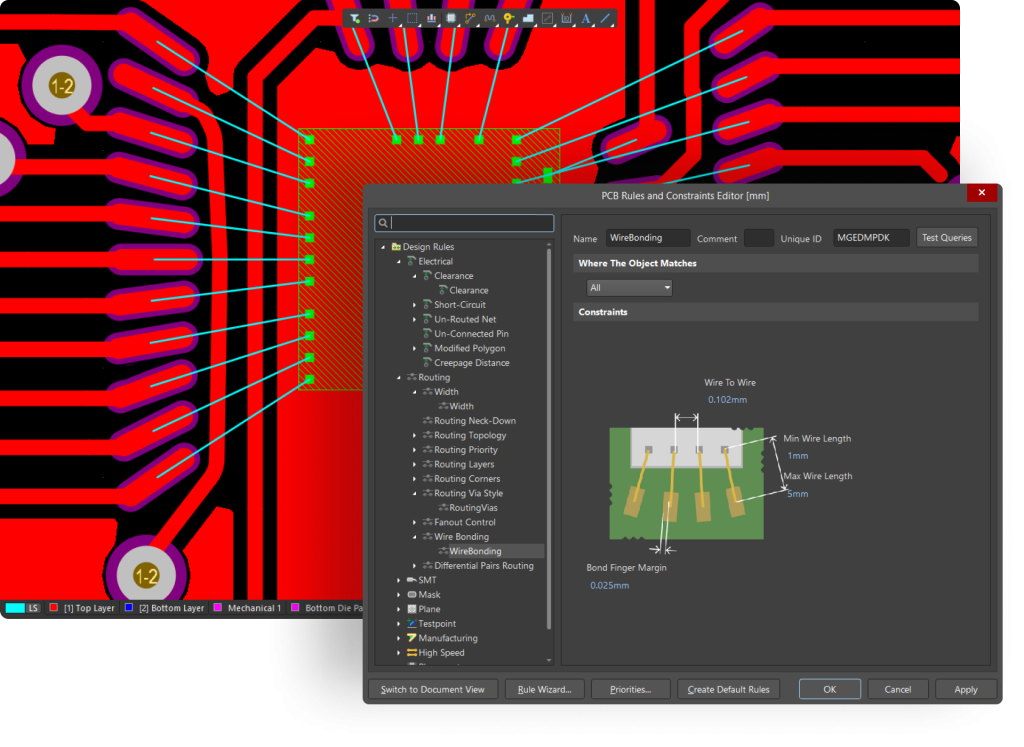
Task: Collapse the Routing Via Style node
Action: pos(415,494)
